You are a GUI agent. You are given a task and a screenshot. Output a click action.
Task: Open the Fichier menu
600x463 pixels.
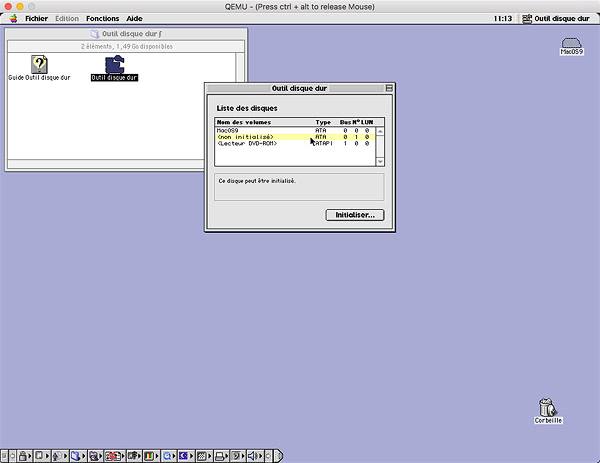tap(36, 18)
